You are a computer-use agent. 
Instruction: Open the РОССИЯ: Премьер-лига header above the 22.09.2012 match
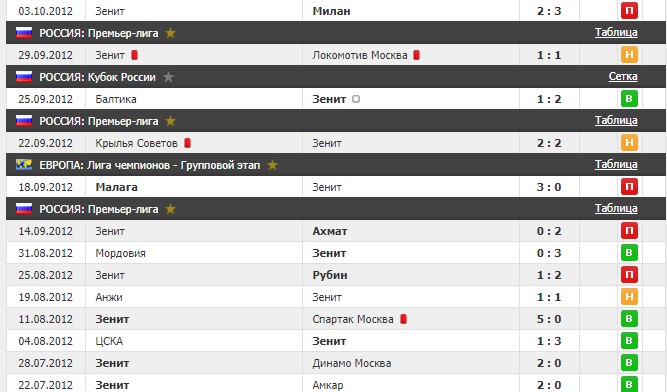click(x=99, y=121)
